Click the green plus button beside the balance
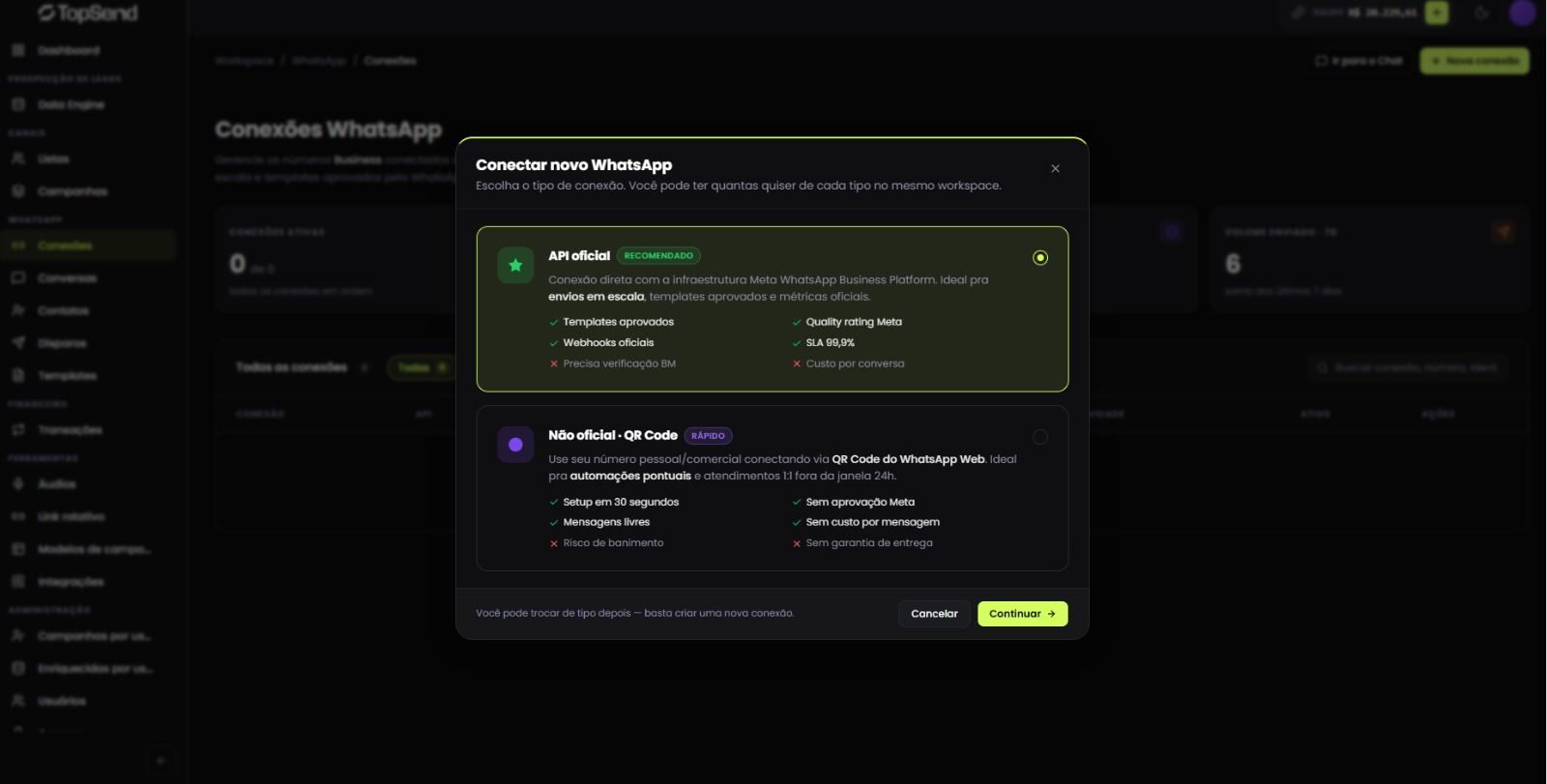The image size is (1547, 784). click(1437, 13)
